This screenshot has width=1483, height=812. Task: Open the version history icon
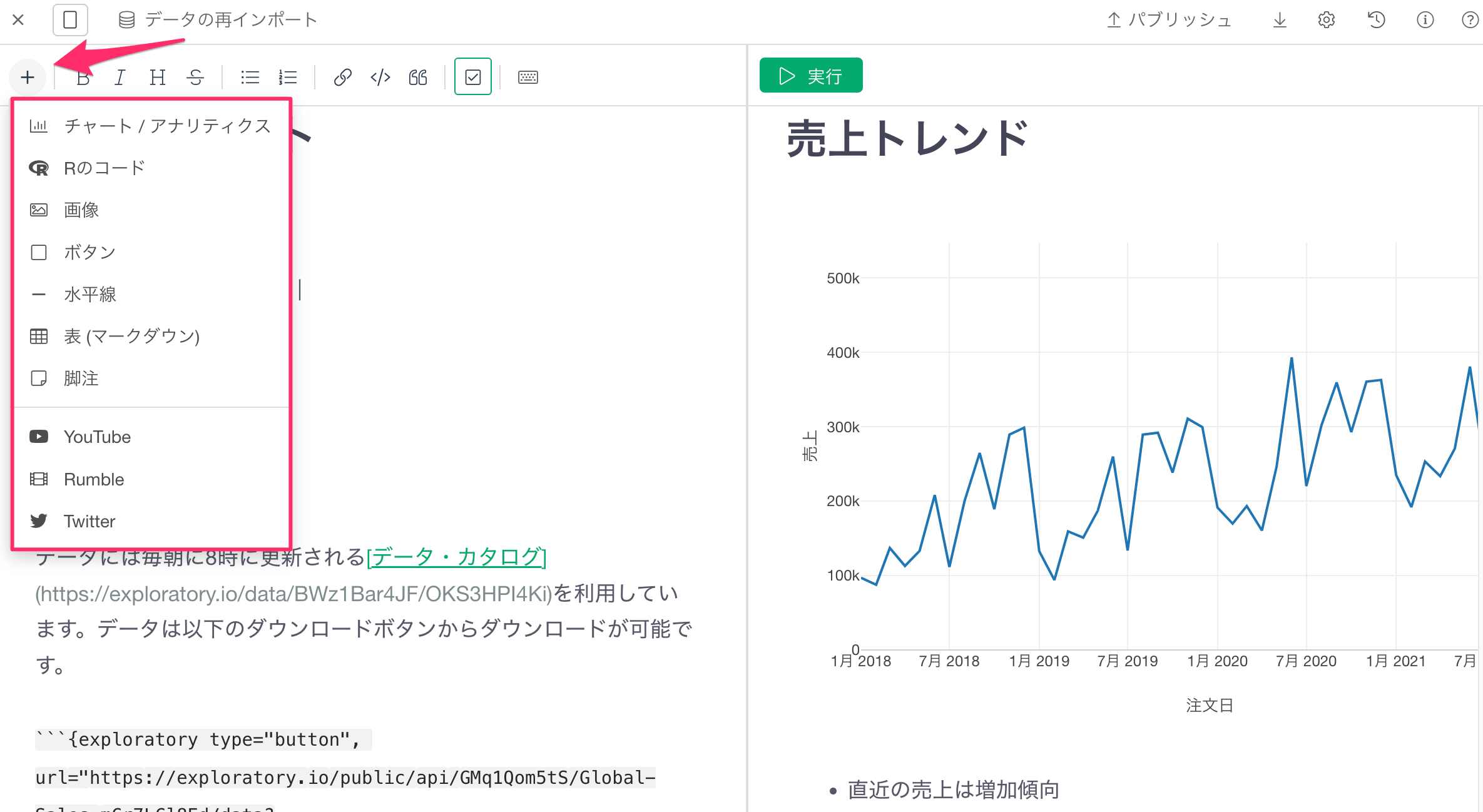pyautogui.click(x=1376, y=20)
